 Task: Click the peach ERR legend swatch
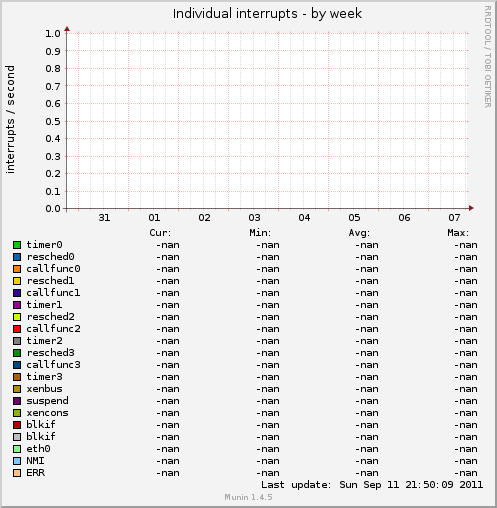pos(17,473)
